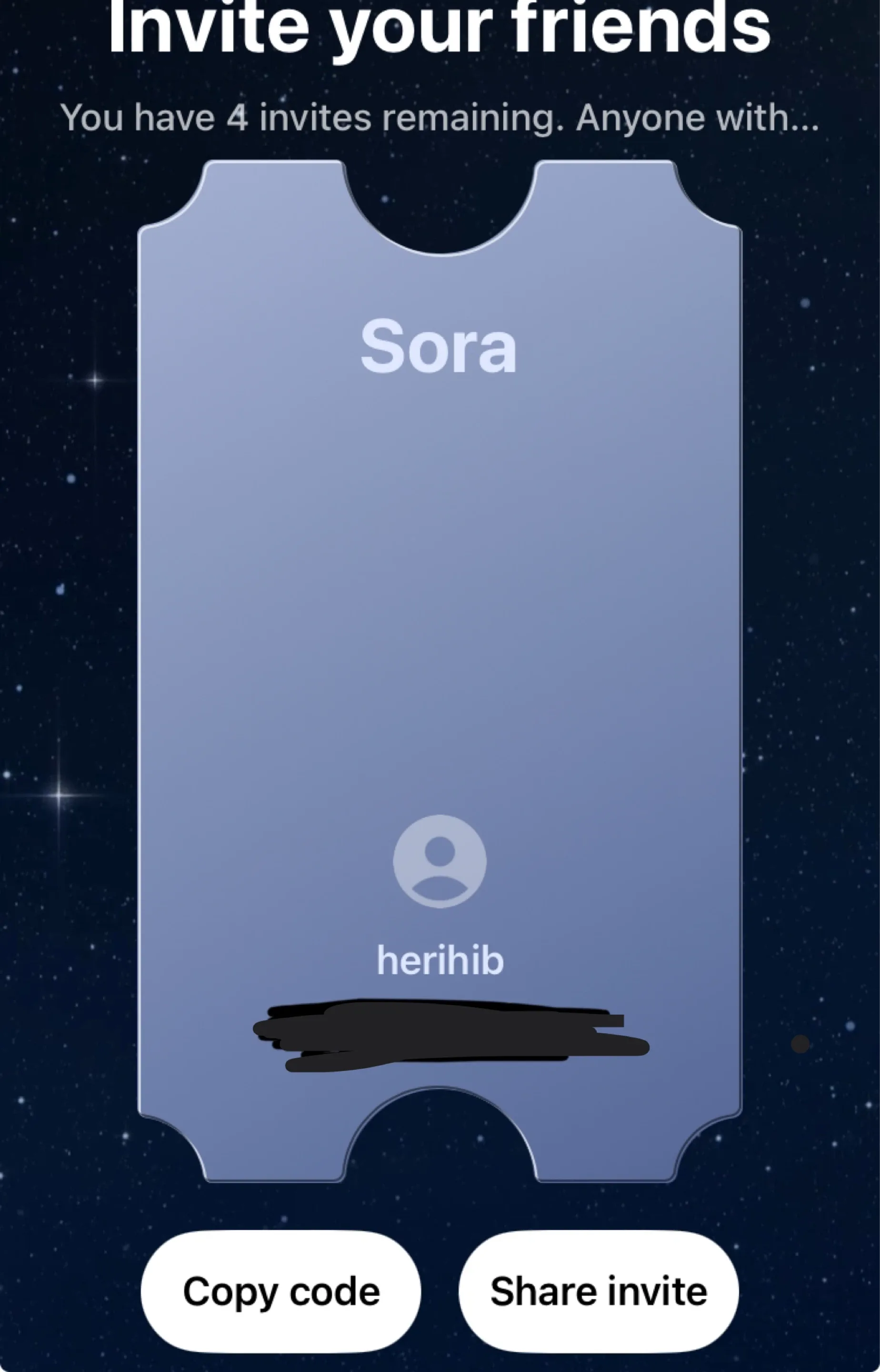Click the head circle inside avatar icon
This screenshot has height=1372, width=880.
click(x=440, y=851)
